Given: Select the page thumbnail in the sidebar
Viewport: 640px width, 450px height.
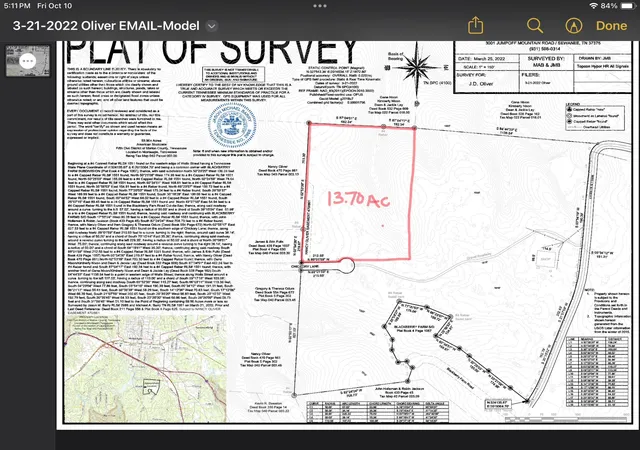Looking at the screenshot, I should pos(28,61).
